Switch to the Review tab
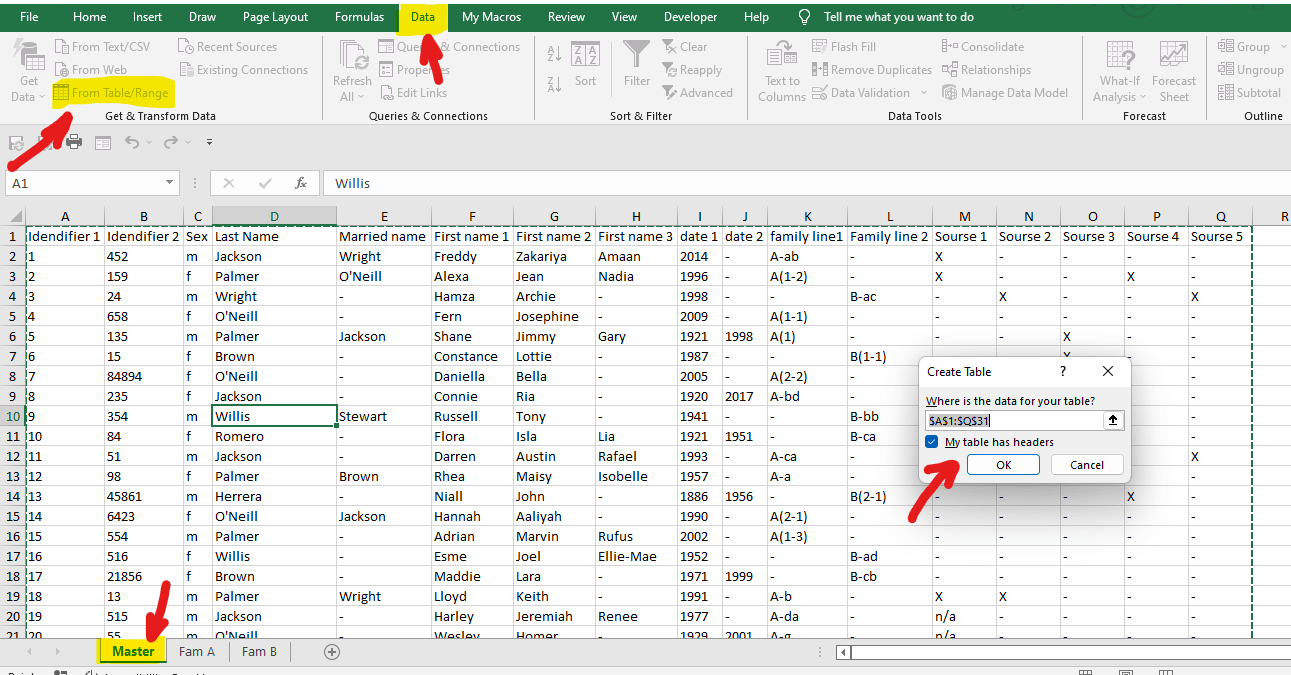Viewport: 1291px width, 675px height. (x=567, y=17)
